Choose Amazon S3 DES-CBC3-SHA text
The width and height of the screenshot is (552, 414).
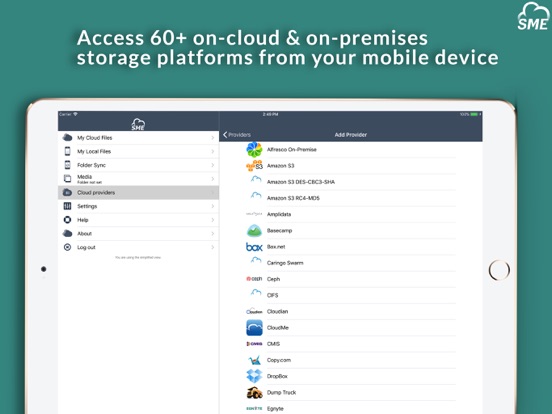301,182
